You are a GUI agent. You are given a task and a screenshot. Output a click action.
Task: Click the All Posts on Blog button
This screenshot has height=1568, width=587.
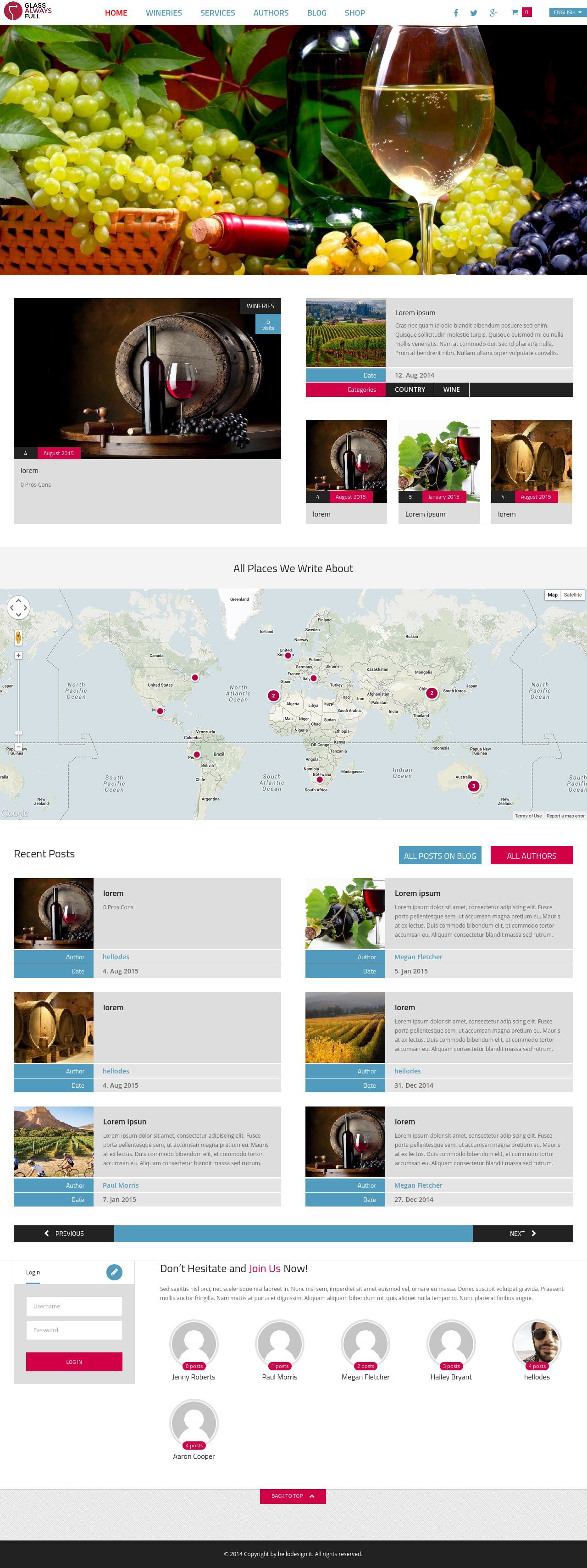click(440, 855)
